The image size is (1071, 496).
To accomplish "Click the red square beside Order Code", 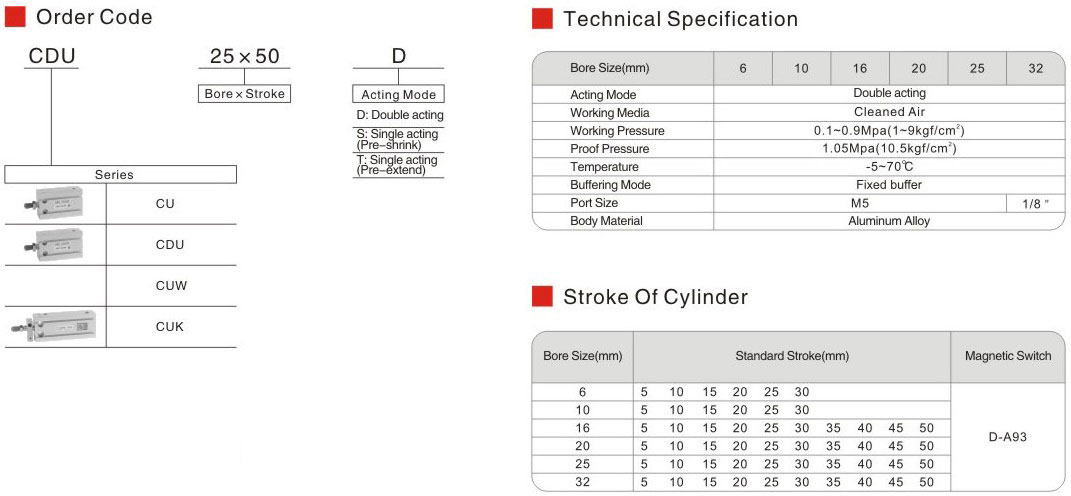I will (x=15, y=17).
